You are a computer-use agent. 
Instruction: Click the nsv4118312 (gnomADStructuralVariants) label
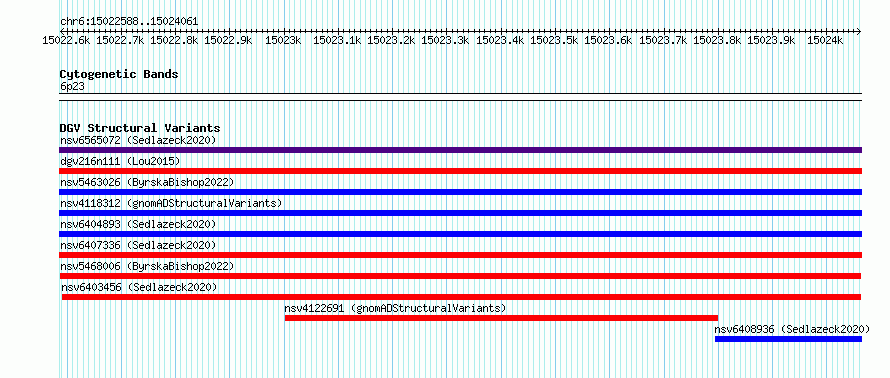[171, 203]
